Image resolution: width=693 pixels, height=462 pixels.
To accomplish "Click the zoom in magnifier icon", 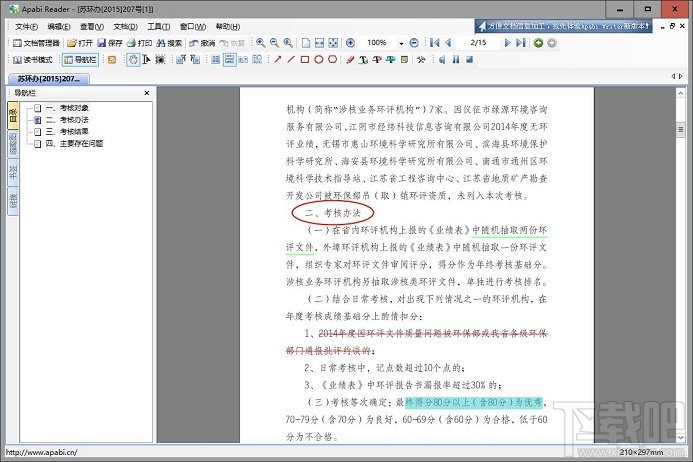I will (261, 42).
